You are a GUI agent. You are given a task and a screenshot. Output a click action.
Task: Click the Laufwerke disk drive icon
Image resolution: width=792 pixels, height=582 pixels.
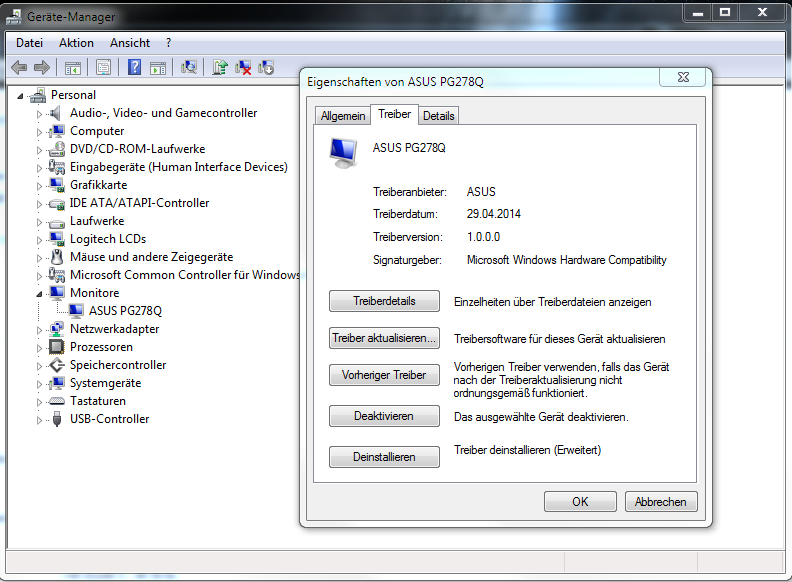(x=57, y=222)
